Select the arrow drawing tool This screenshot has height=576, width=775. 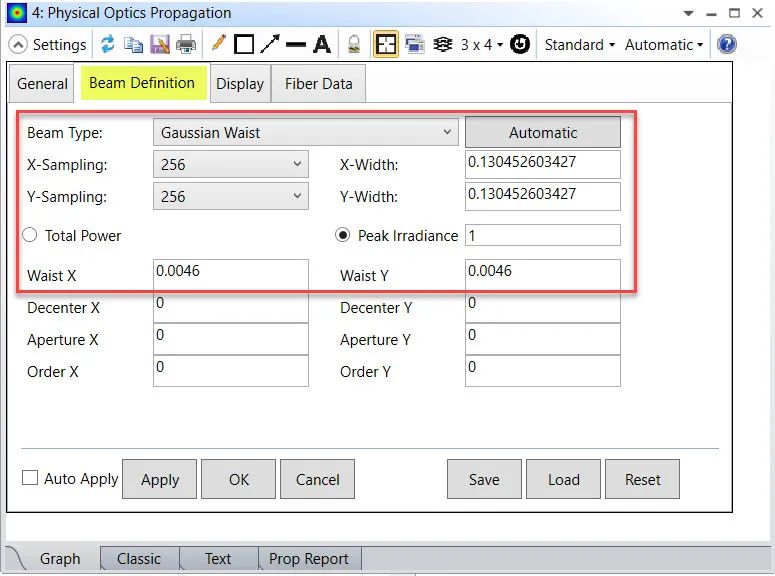[x=270, y=45]
